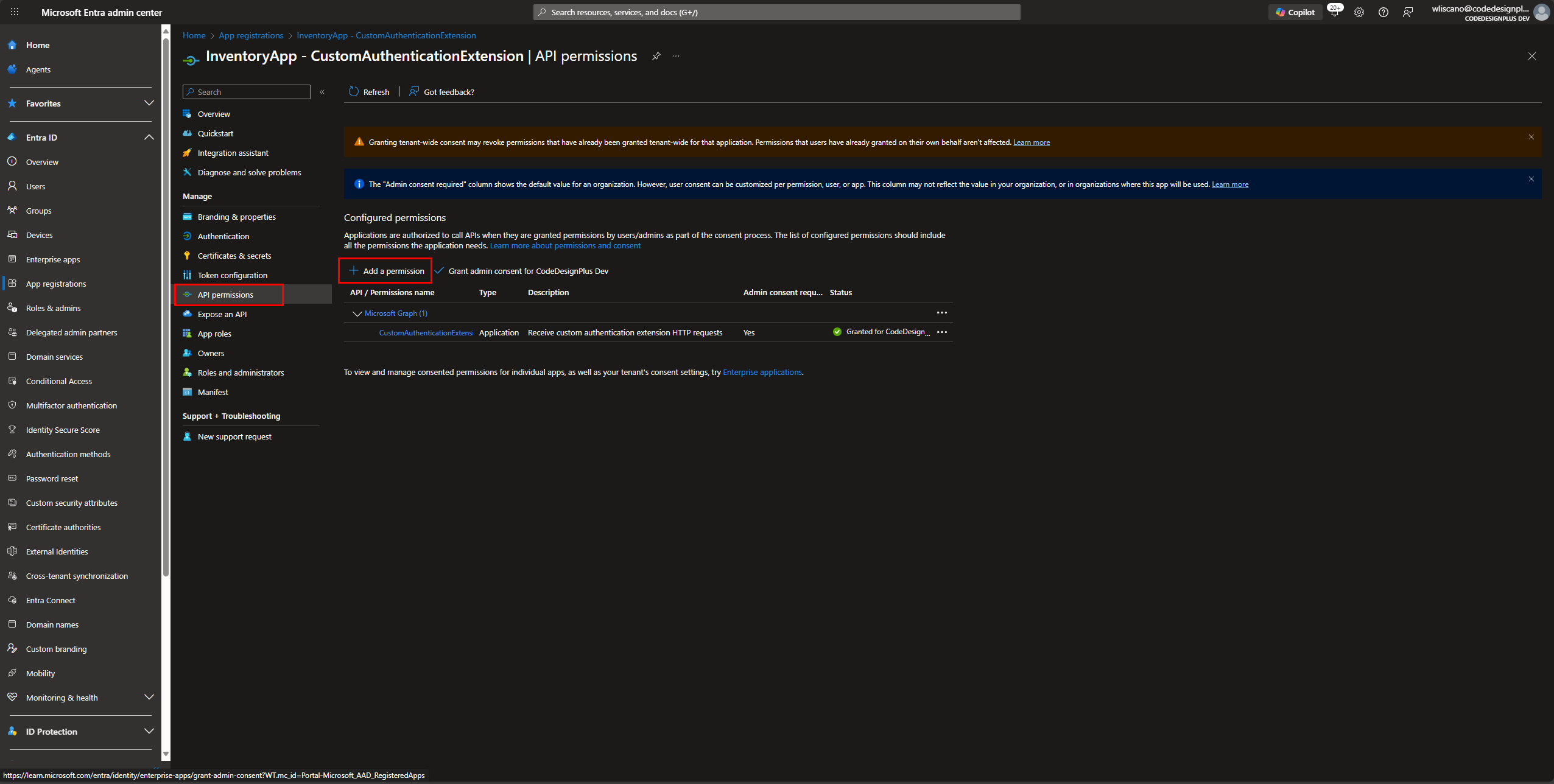Open App registrations in the sidebar

tap(56, 284)
